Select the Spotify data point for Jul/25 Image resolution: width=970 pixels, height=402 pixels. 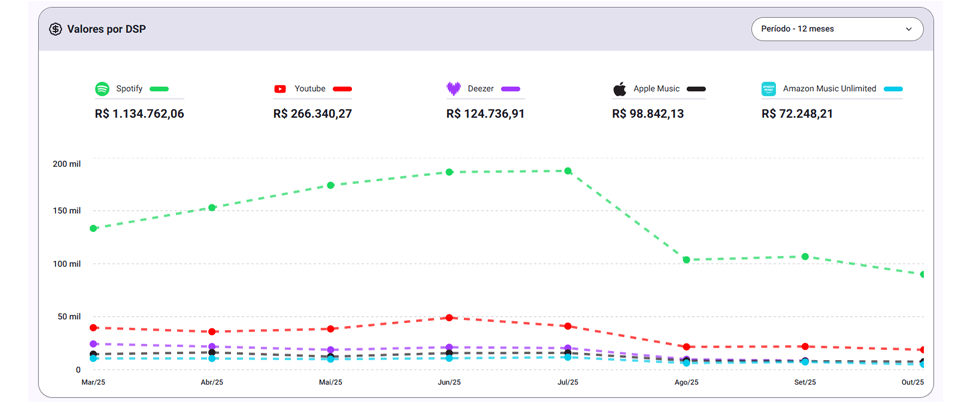[568, 171]
